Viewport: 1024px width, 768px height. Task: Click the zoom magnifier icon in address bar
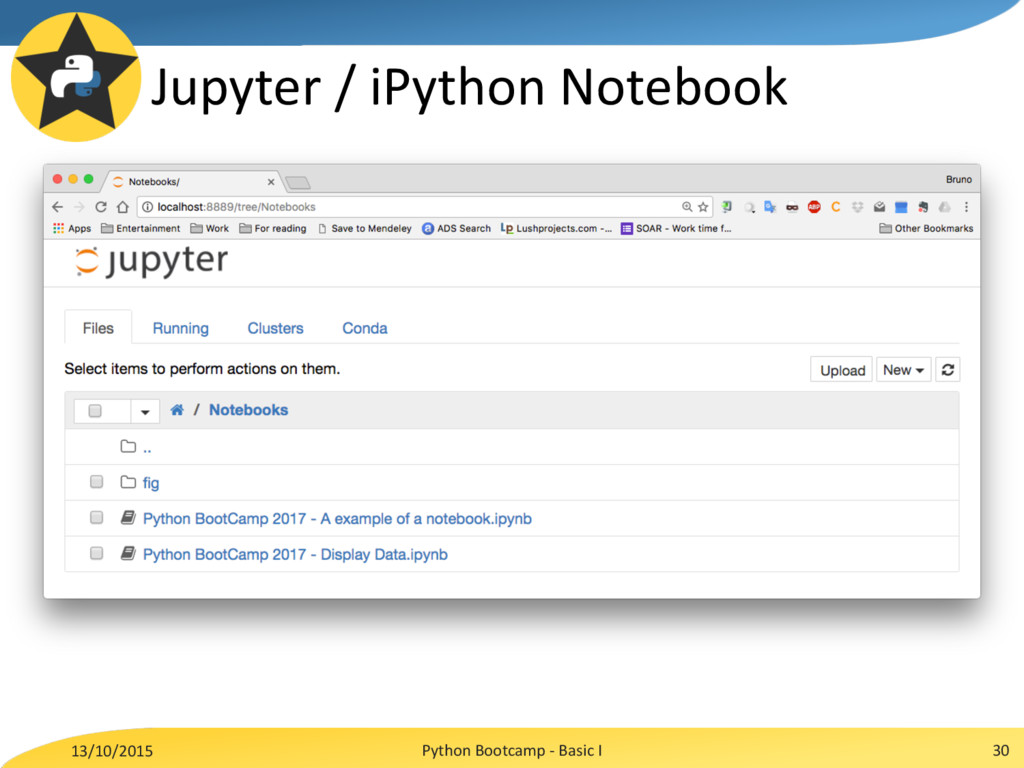[687, 207]
